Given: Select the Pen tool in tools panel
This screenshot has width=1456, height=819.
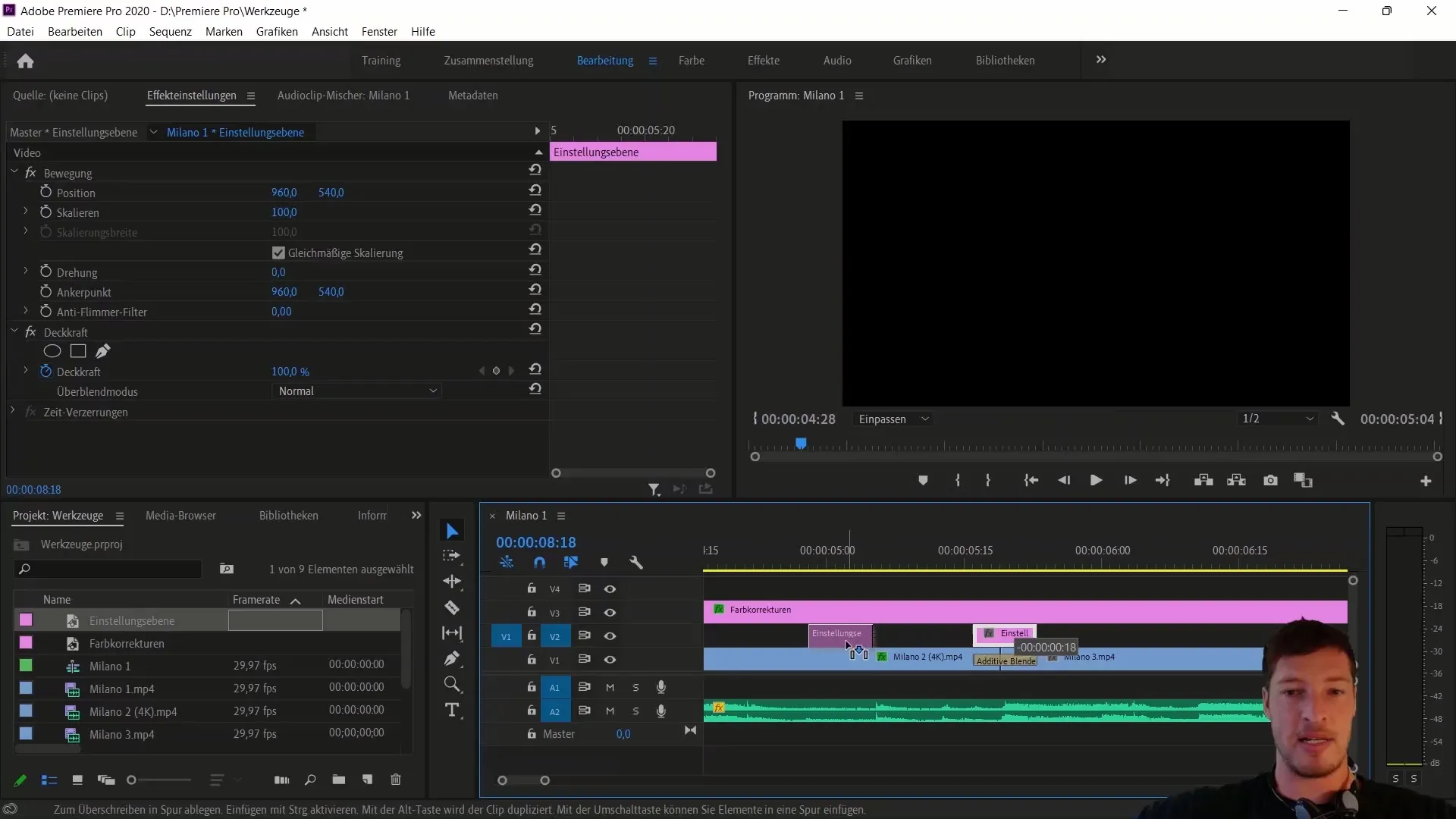Looking at the screenshot, I should click(452, 658).
